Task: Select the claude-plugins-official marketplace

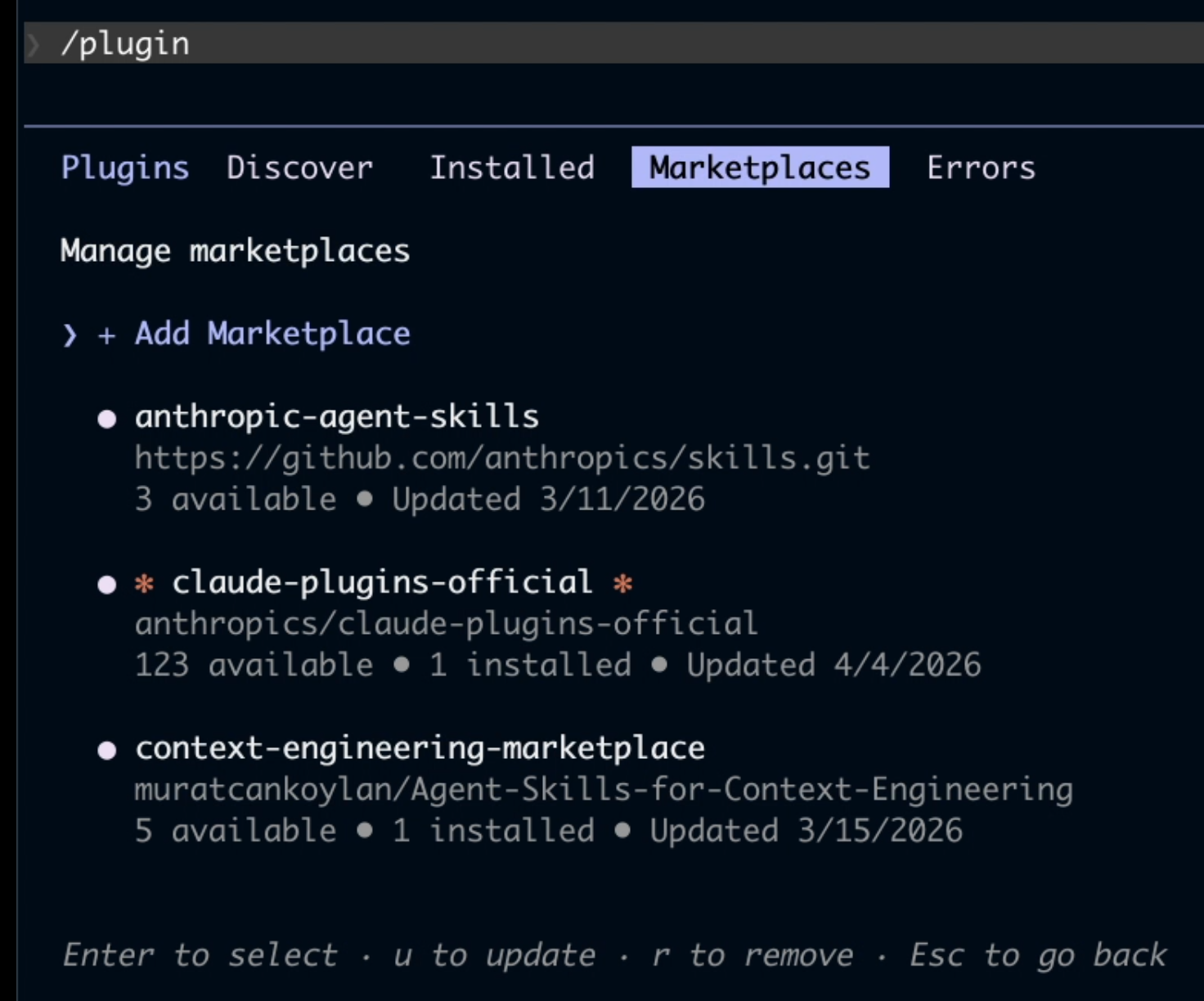Action: coord(382,582)
